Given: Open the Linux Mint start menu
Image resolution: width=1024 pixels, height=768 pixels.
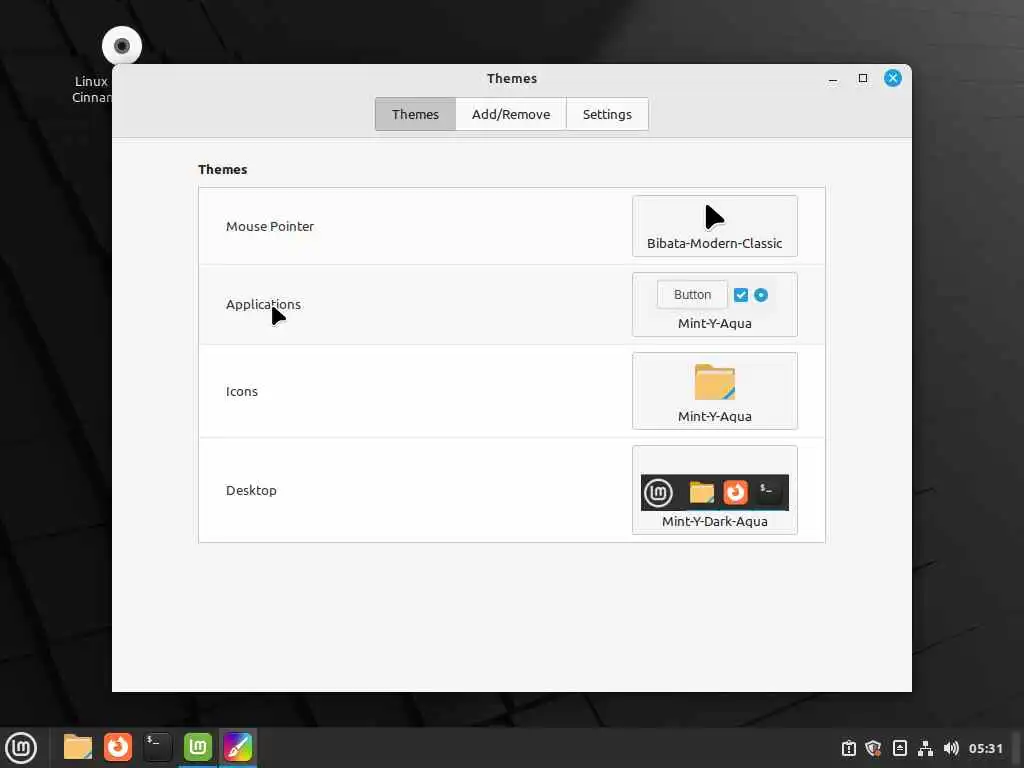Looking at the screenshot, I should coord(21,748).
